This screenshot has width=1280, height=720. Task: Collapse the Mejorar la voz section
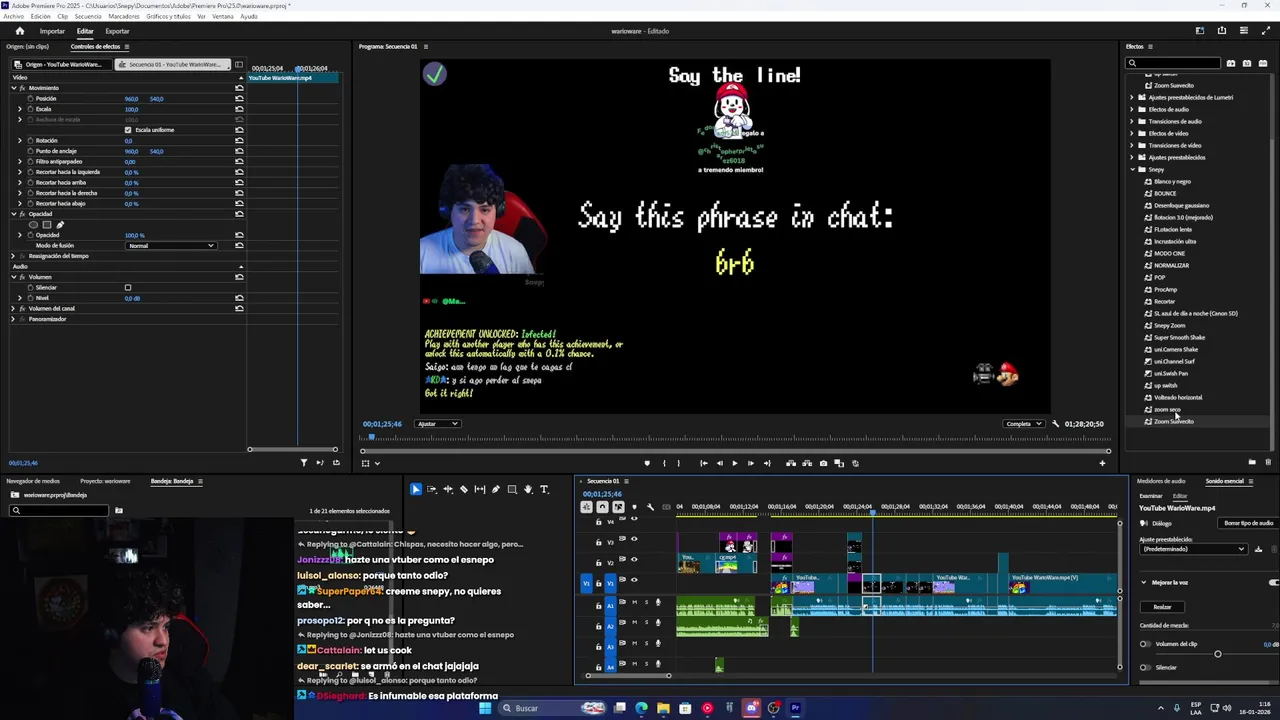click(x=1144, y=582)
